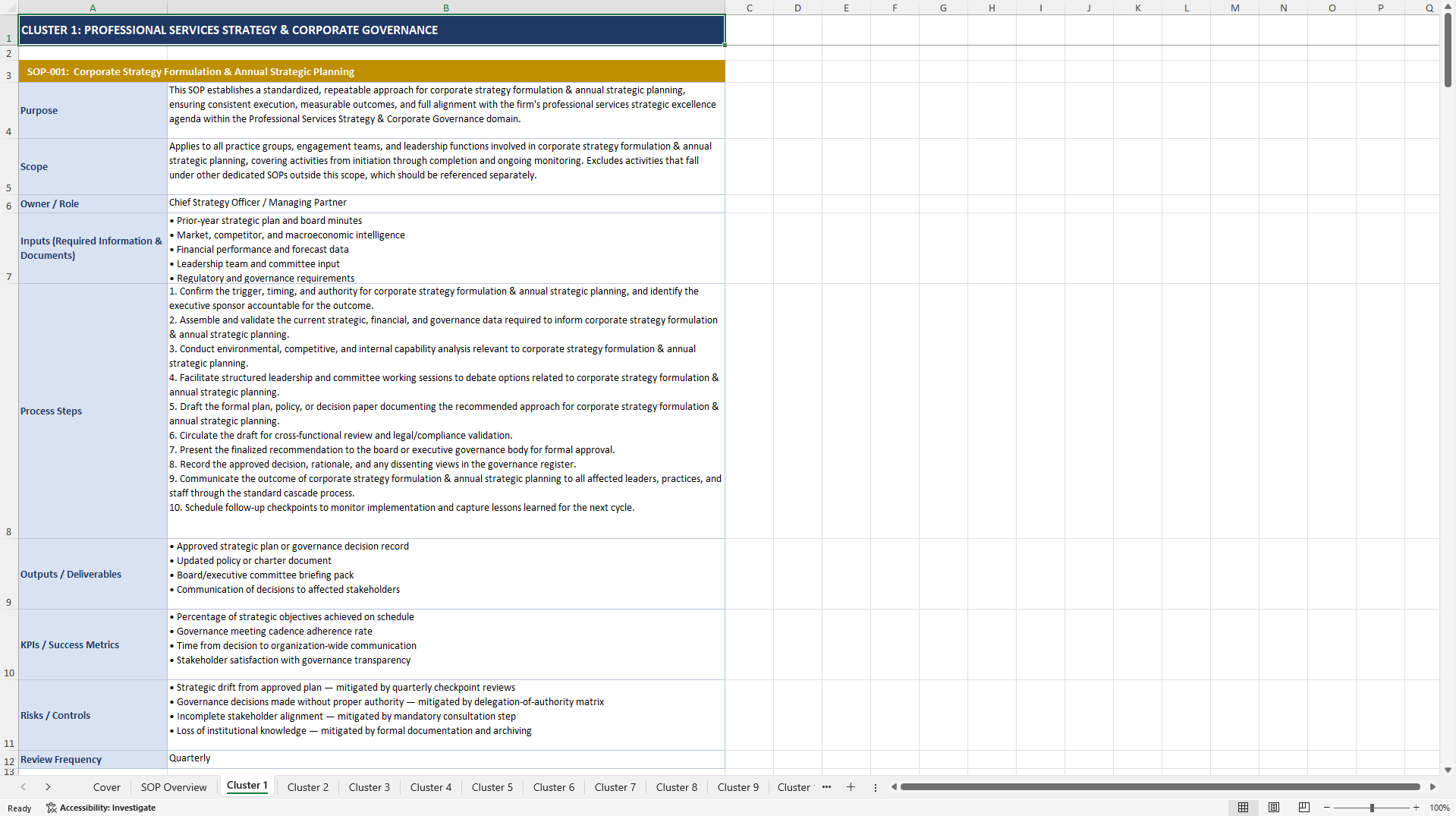
Task: Click the 100% zoom level
Action: click(1439, 808)
